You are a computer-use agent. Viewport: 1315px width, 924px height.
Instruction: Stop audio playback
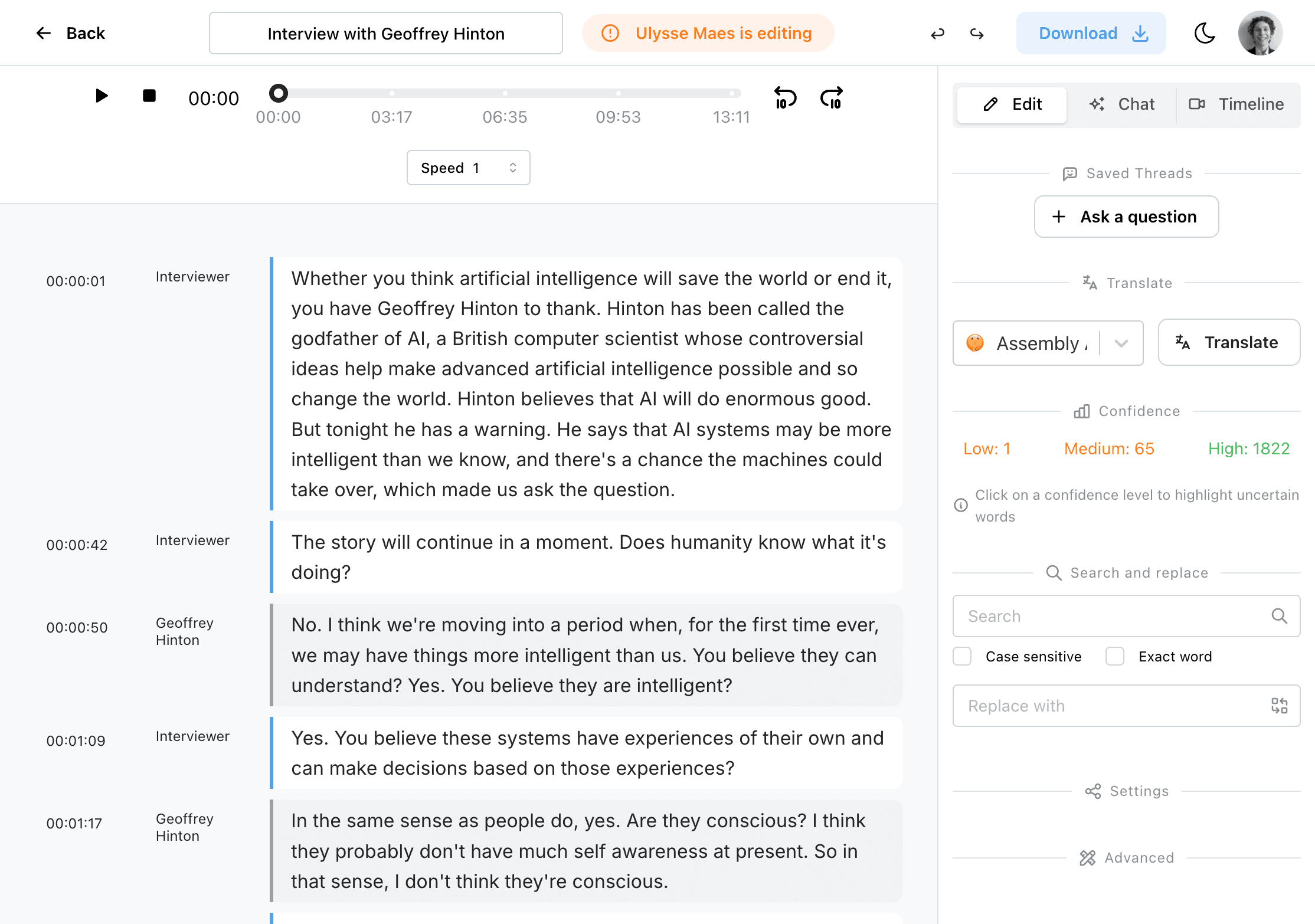[148, 96]
